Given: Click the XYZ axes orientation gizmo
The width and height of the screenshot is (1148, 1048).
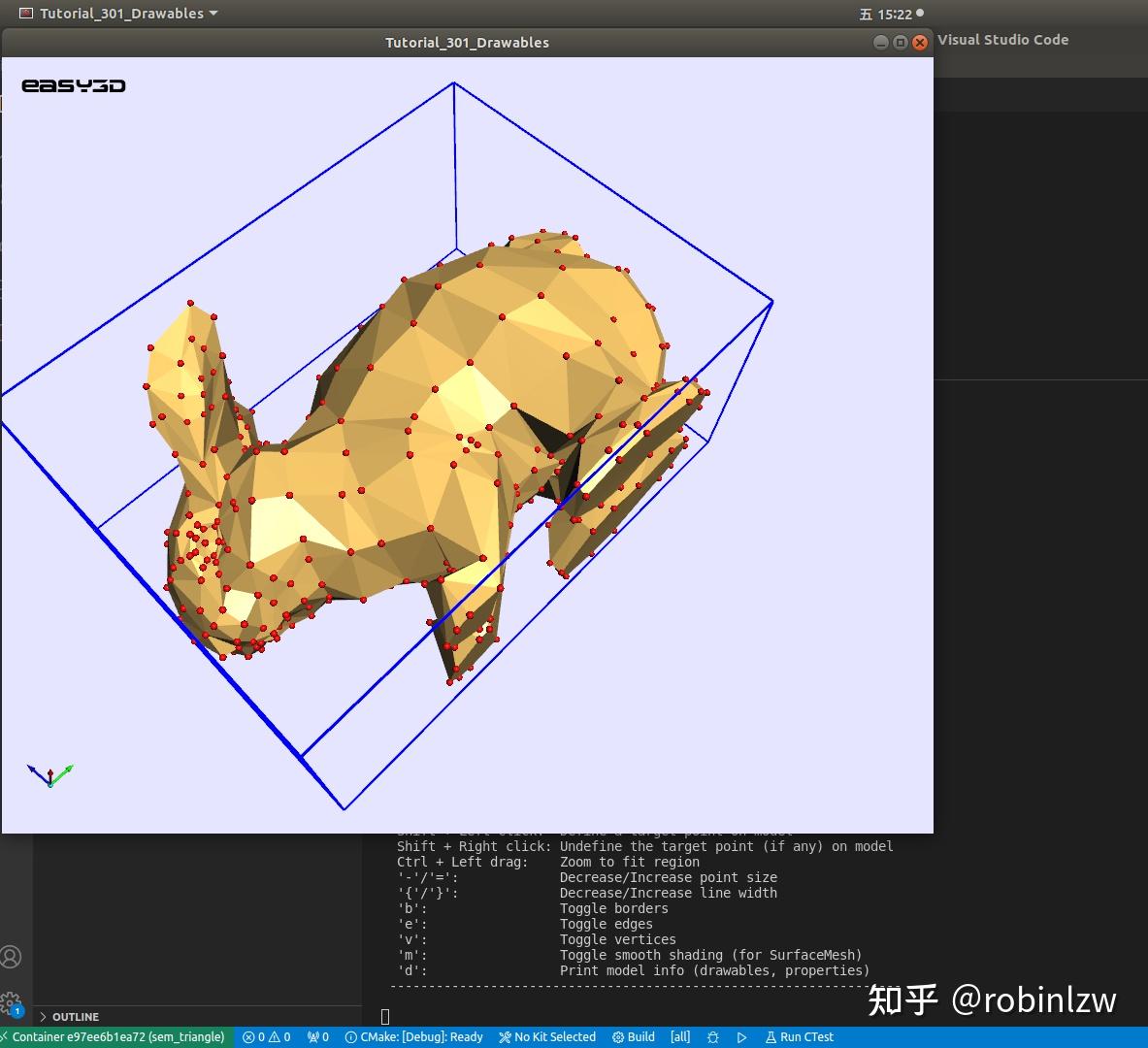Looking at the screenshot, I should click(49, 774).
